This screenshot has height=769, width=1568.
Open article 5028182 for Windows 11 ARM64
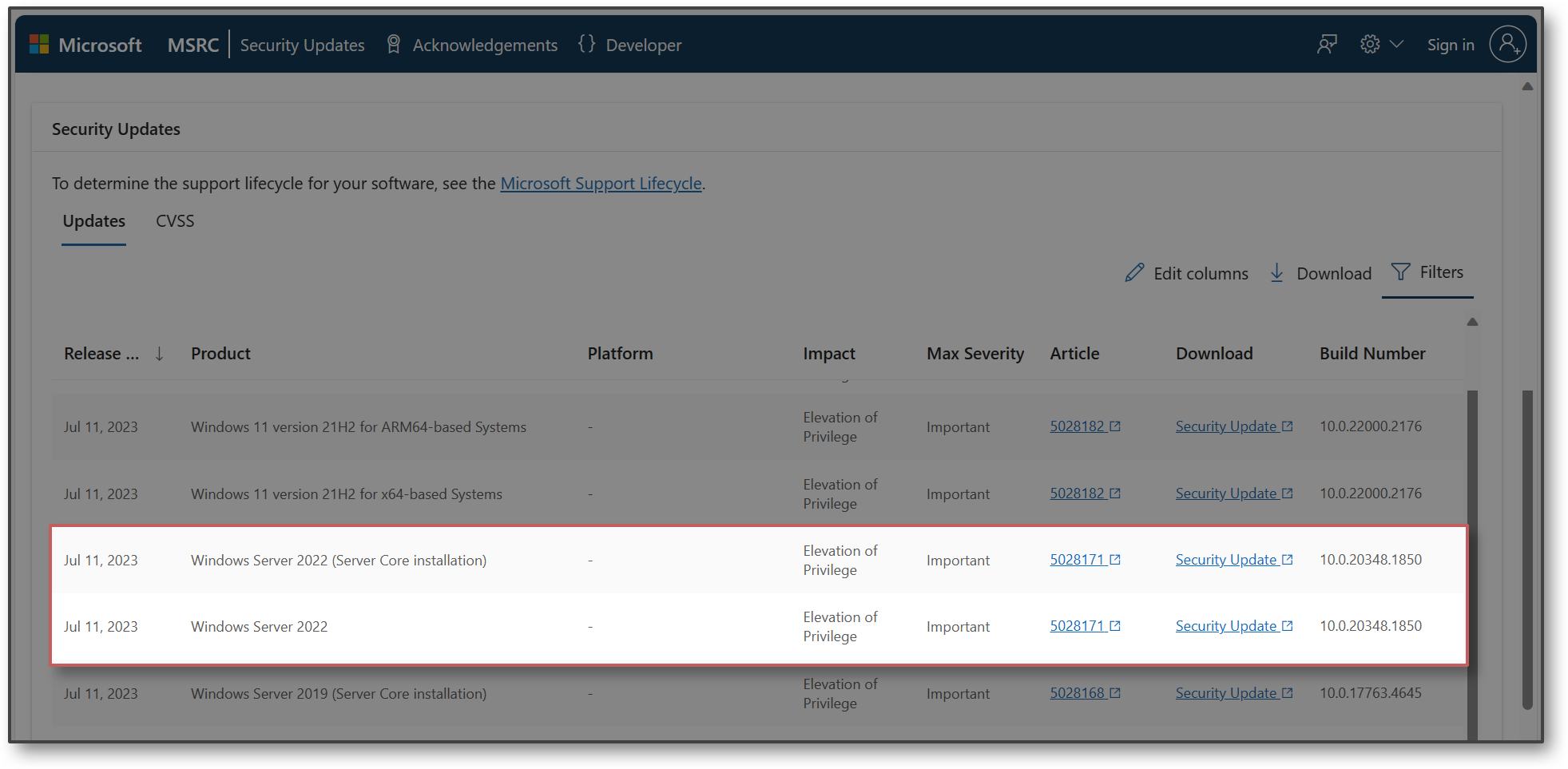[1077, 426]
